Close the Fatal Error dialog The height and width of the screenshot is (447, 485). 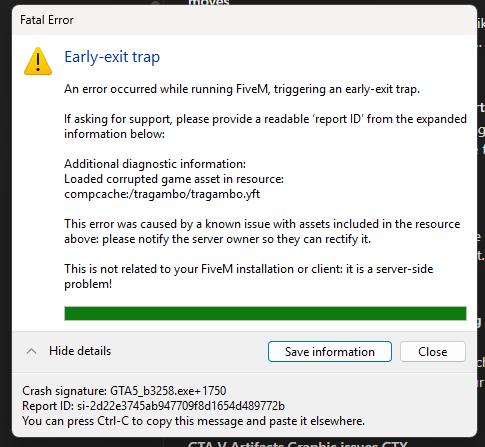point(433,352)
